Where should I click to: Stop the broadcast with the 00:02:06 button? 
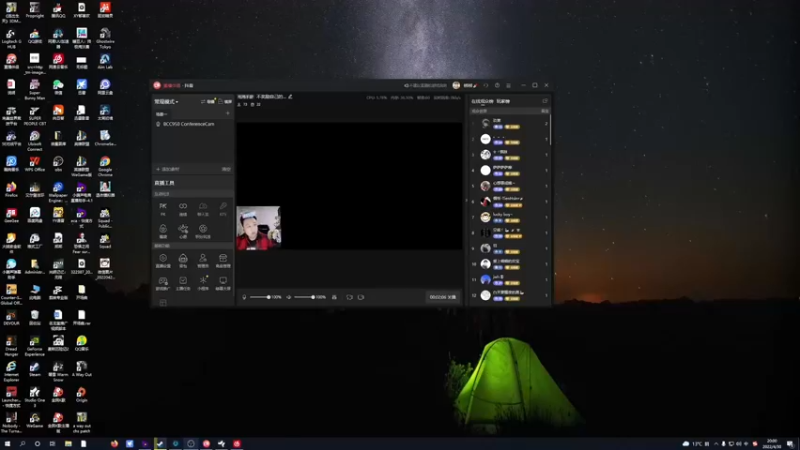click(x=442, y=297)
